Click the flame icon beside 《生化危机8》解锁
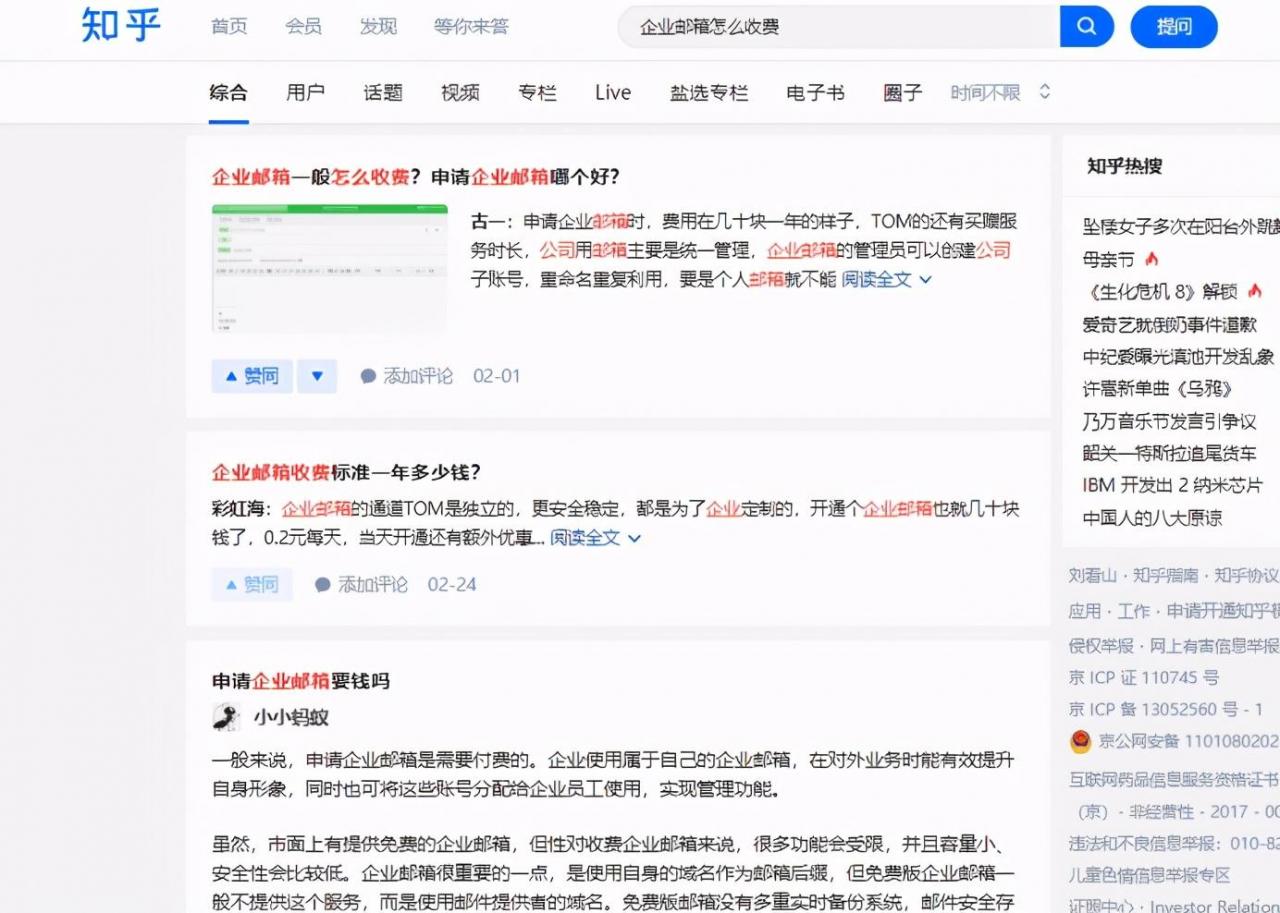1280x913 pixels. point(1255,290)
